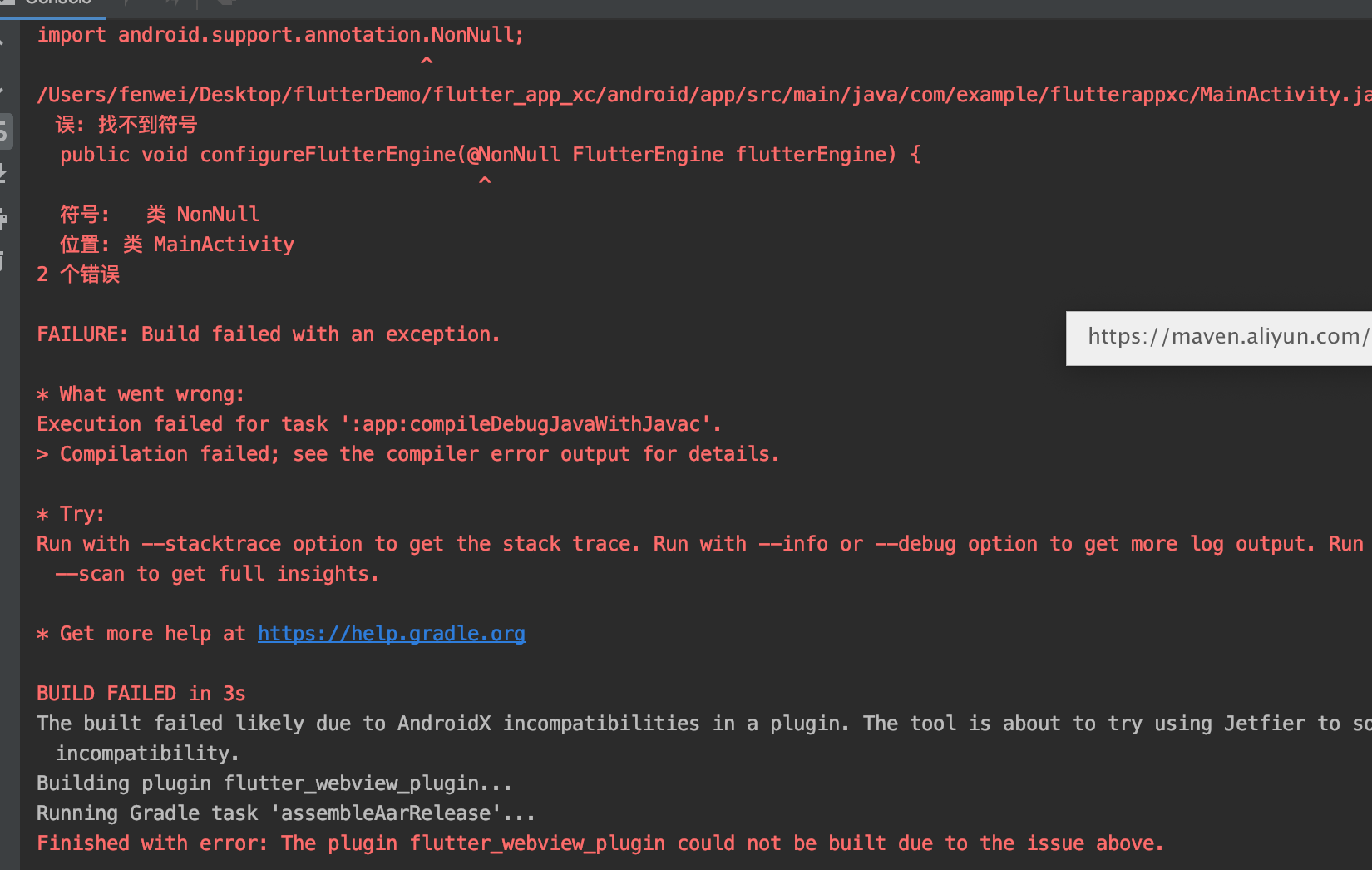Toggle the soft-wrap icon in console sidebar
This screenshot has height=870, width=1372.
[x=4, y=131]
